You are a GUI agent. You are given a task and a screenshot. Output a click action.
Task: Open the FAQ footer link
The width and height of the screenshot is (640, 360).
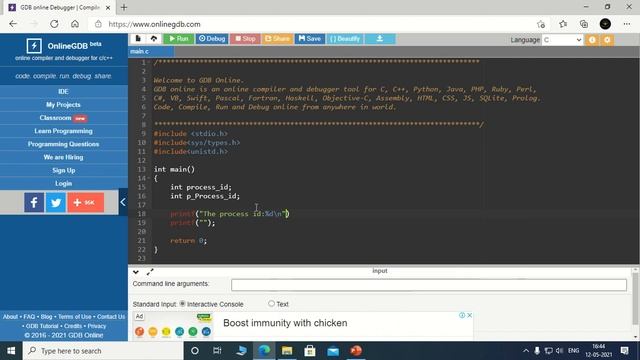coord(29,317)
